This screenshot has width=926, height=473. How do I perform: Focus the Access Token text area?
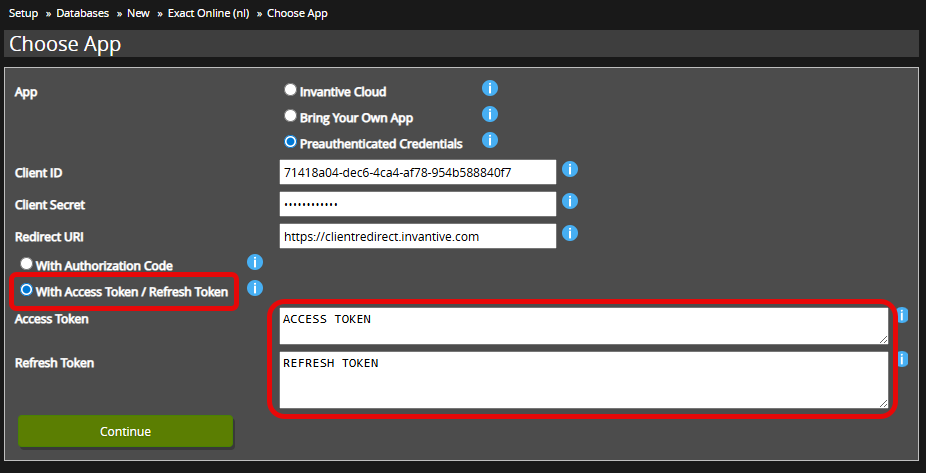coord(583,325)
